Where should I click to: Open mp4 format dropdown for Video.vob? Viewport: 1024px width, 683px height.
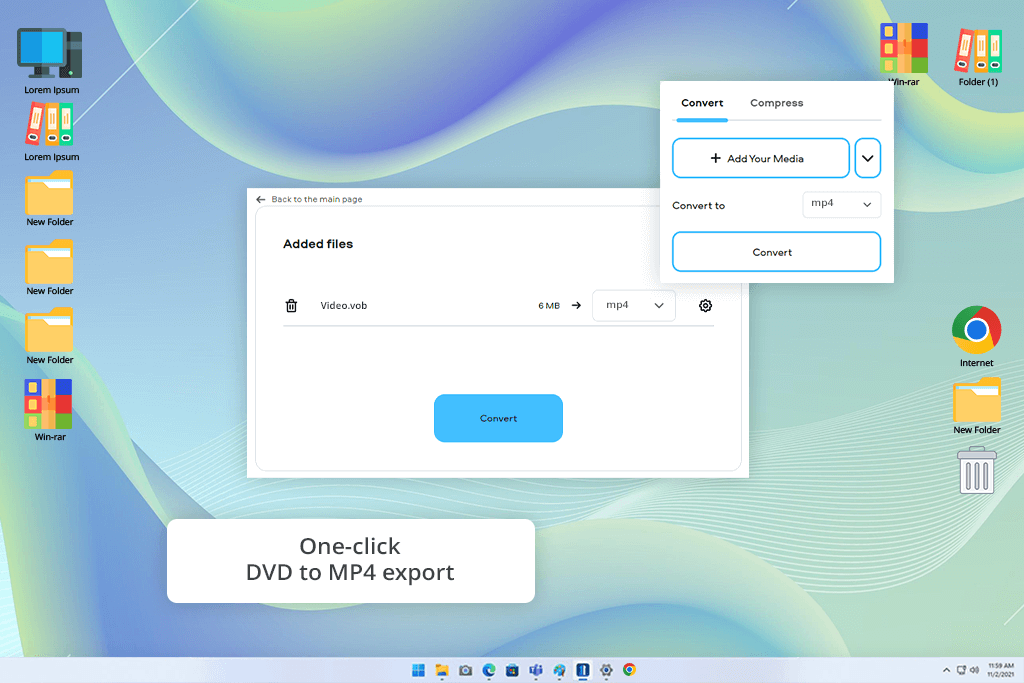point(633,305)
